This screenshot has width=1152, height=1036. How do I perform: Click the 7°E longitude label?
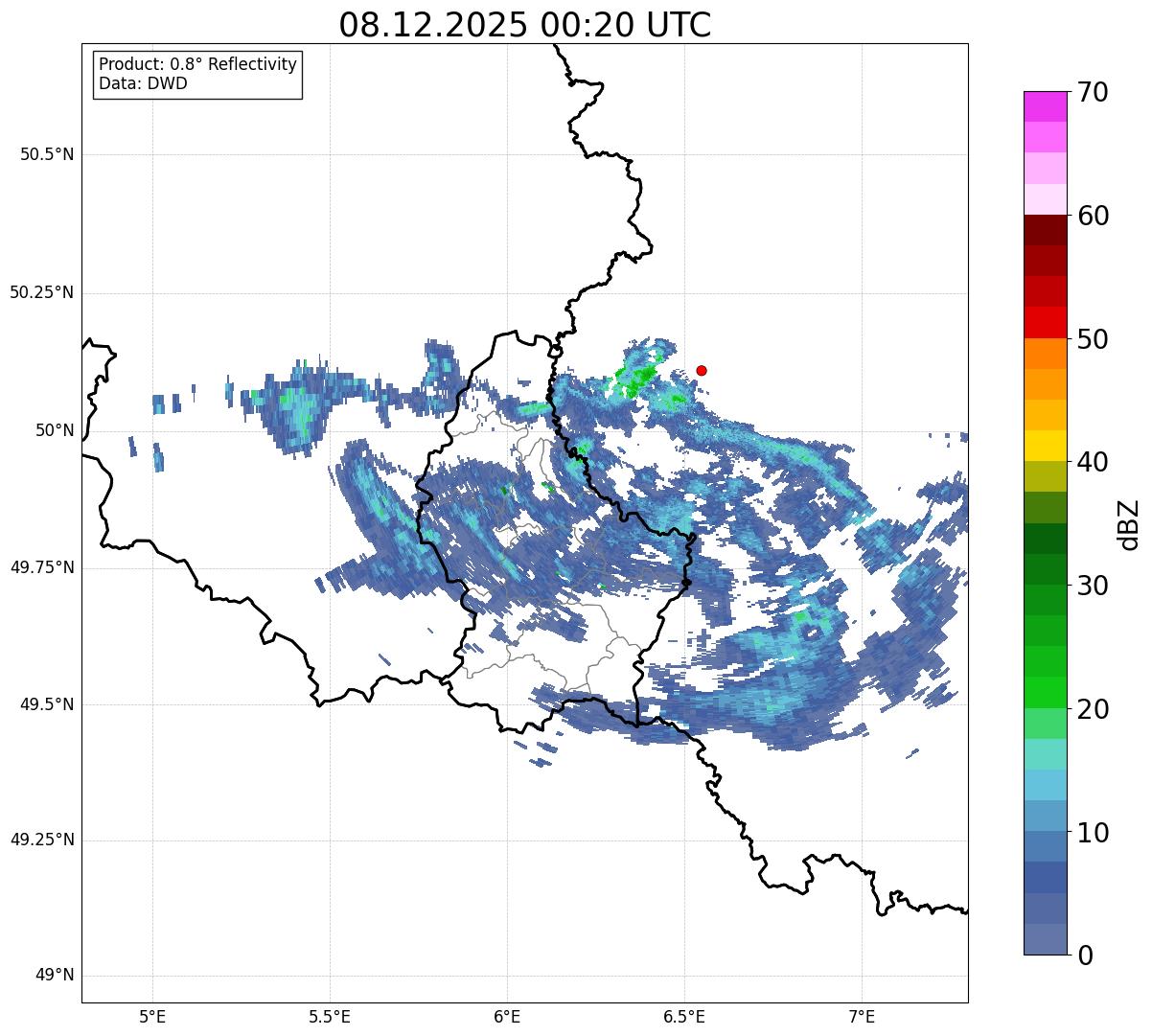862,1016
